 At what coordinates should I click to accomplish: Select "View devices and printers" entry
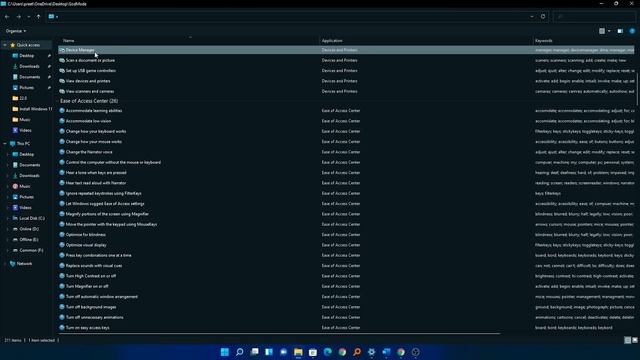click(88, 81)
